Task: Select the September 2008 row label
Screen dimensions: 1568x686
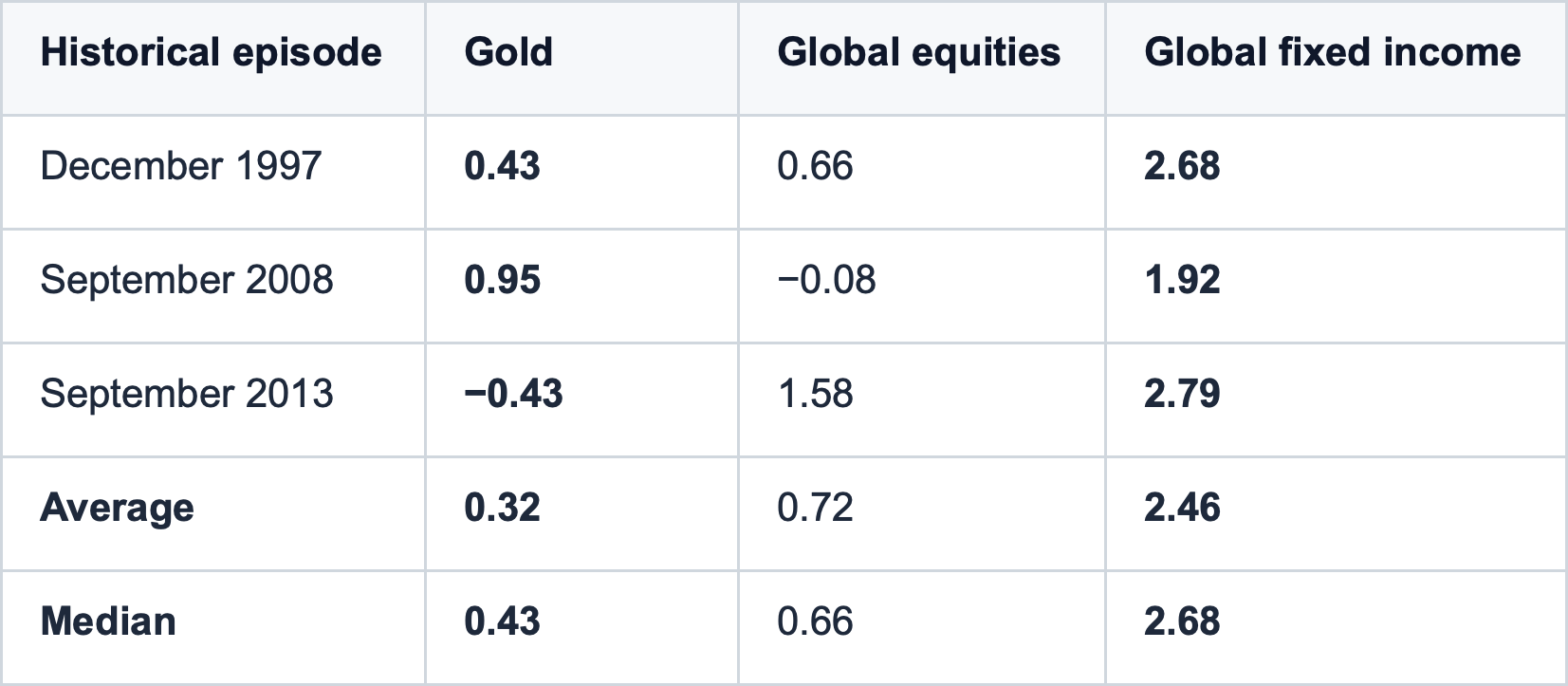Action: (187, 280)
